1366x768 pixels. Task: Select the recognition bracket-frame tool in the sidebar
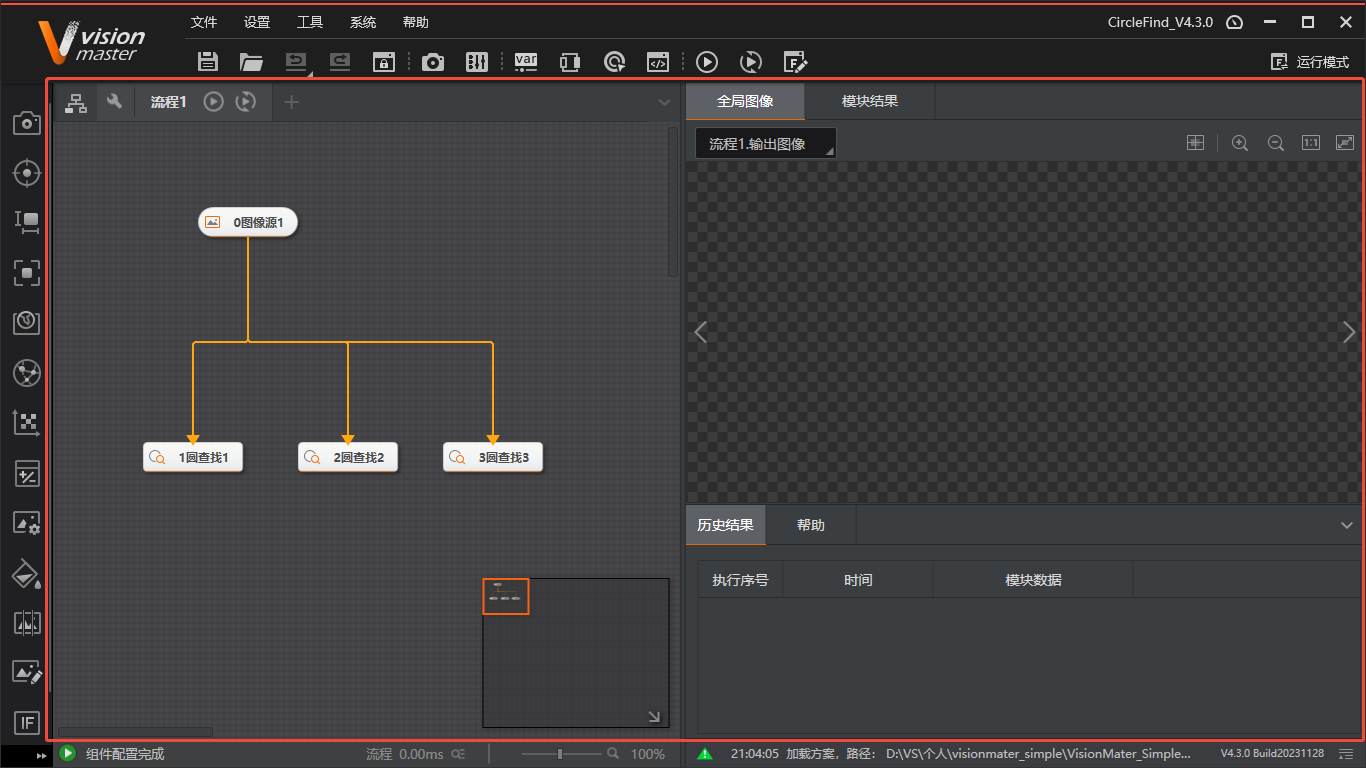pos(27,272)
